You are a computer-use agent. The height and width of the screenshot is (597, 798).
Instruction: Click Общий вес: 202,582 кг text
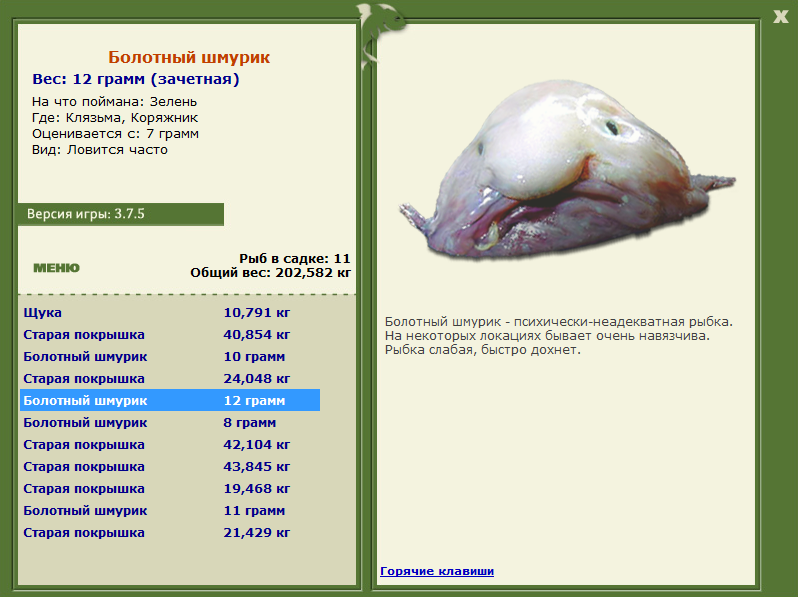tap(270, 273)
